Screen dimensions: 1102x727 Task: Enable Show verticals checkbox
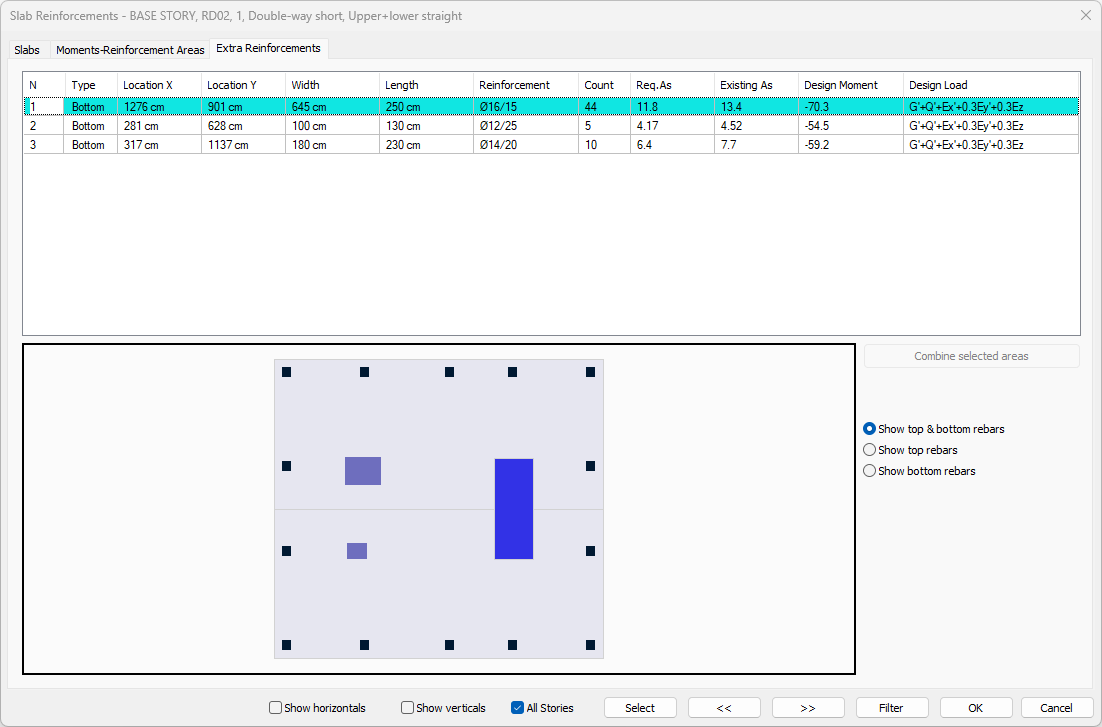click(x=443, y=708)
